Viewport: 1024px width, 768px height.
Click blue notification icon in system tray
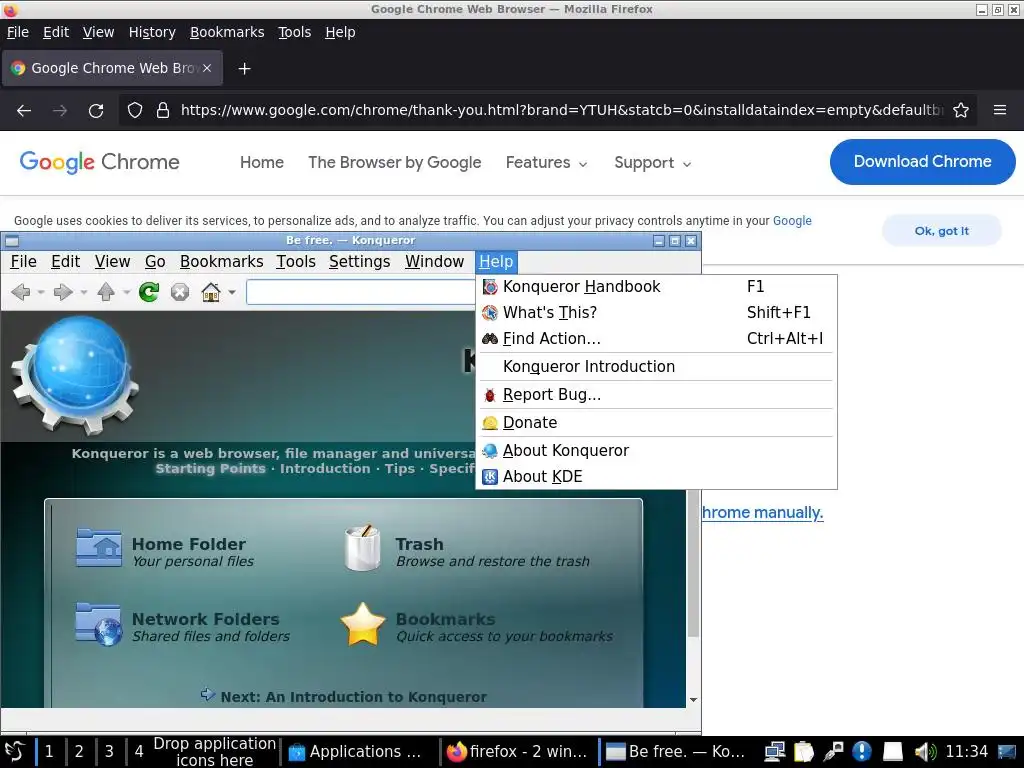[862, 752]
